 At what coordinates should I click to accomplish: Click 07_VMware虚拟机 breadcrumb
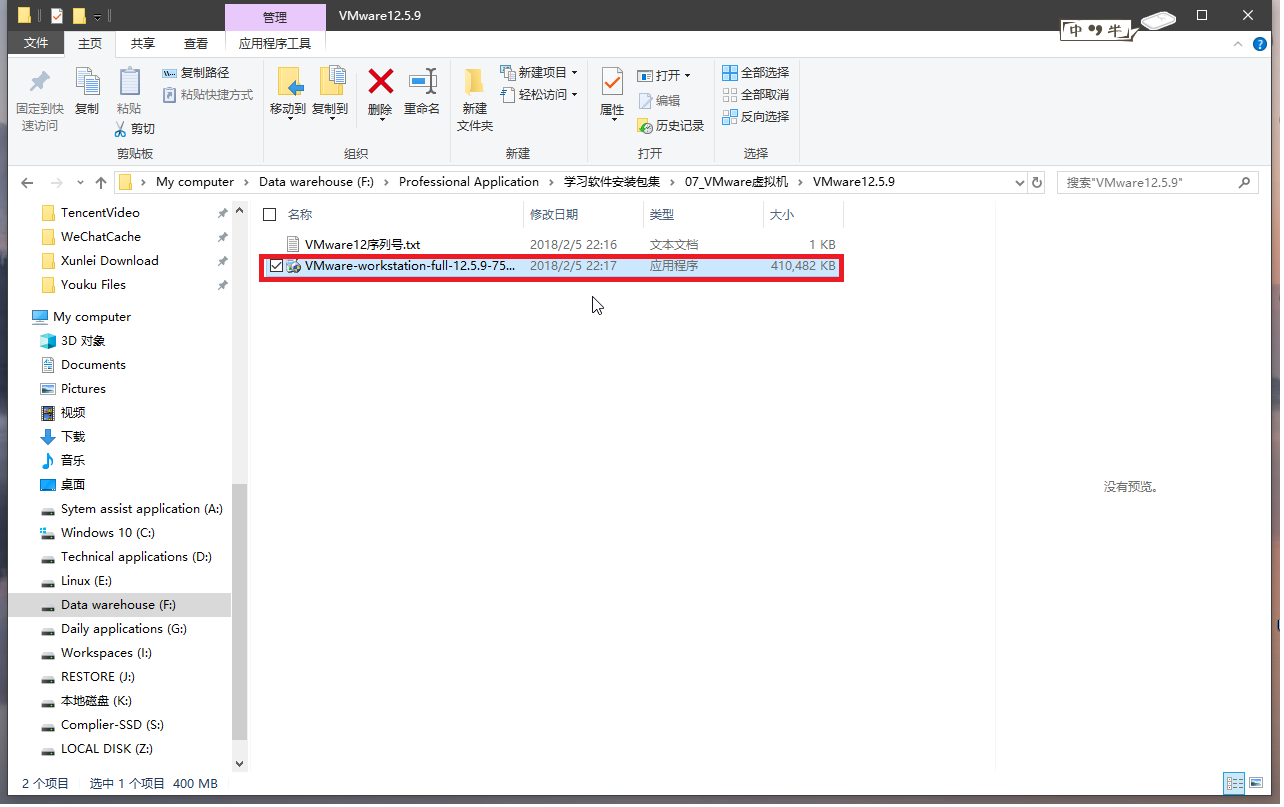(737, 182)
